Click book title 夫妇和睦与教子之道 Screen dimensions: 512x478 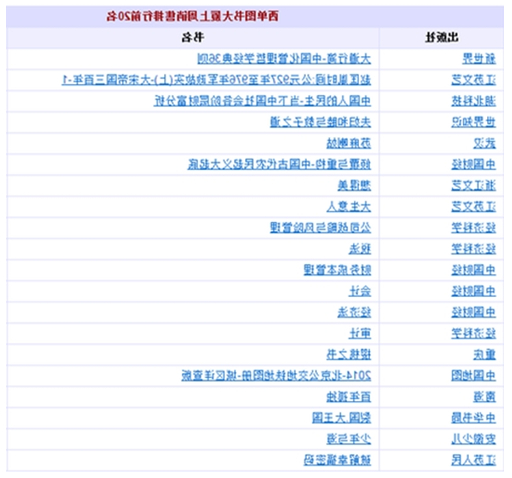click(320, 122)
